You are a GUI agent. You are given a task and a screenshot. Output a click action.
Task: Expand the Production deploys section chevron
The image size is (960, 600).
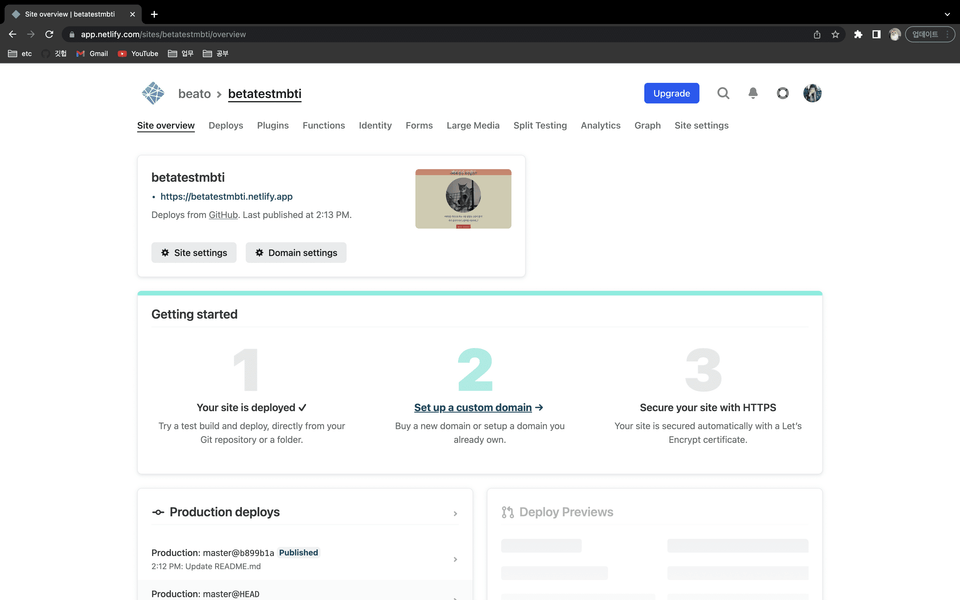click(455, 513)
